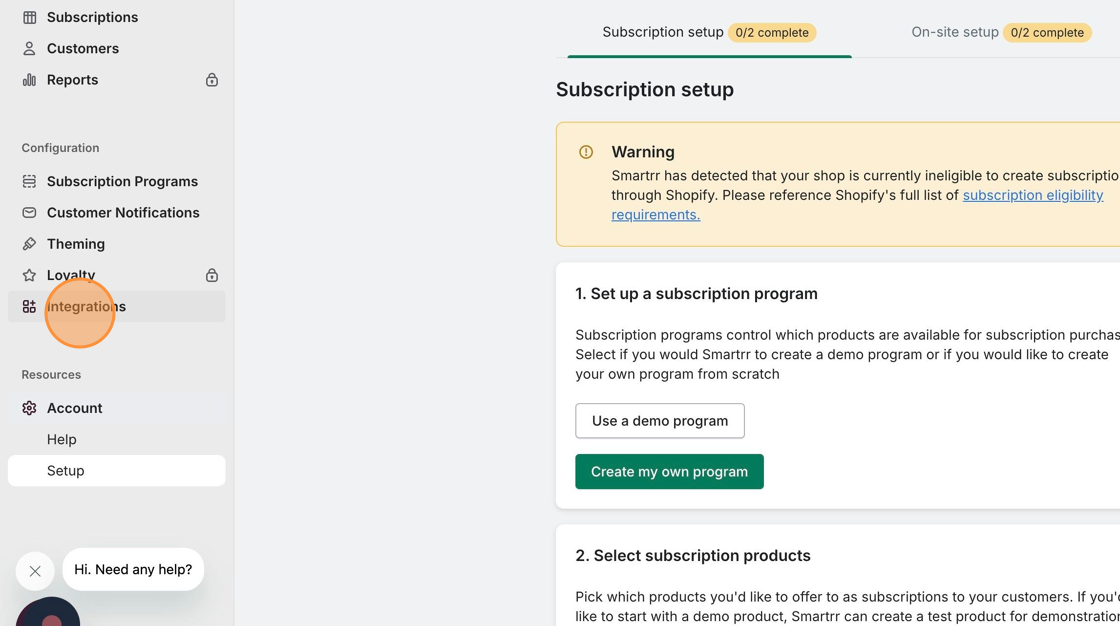The image size is (1120, 626).
Task: Click the Subscriptions table icon
Action: 29,17
